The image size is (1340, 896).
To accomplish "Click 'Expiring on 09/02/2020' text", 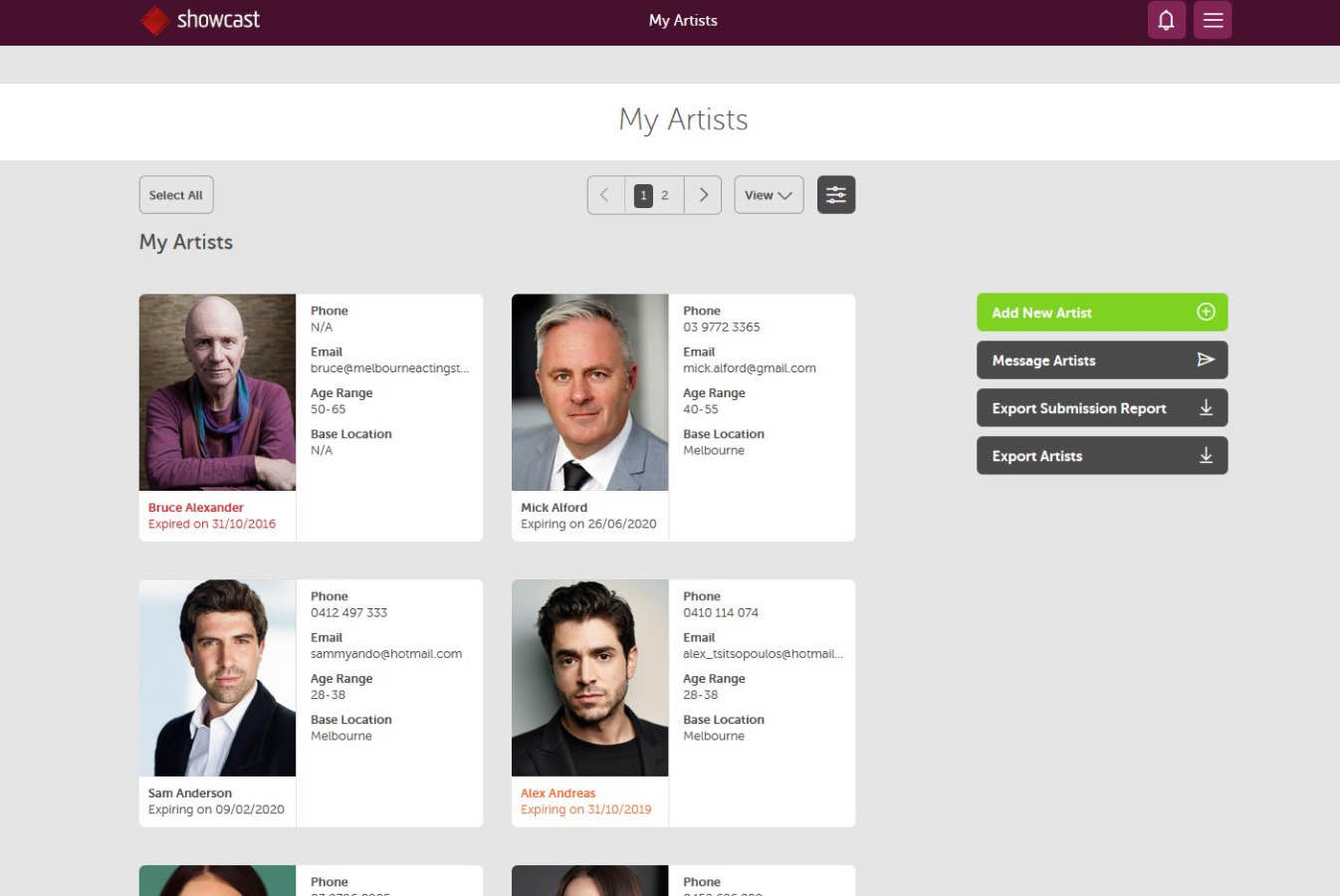I will click(x=216, y=809).
